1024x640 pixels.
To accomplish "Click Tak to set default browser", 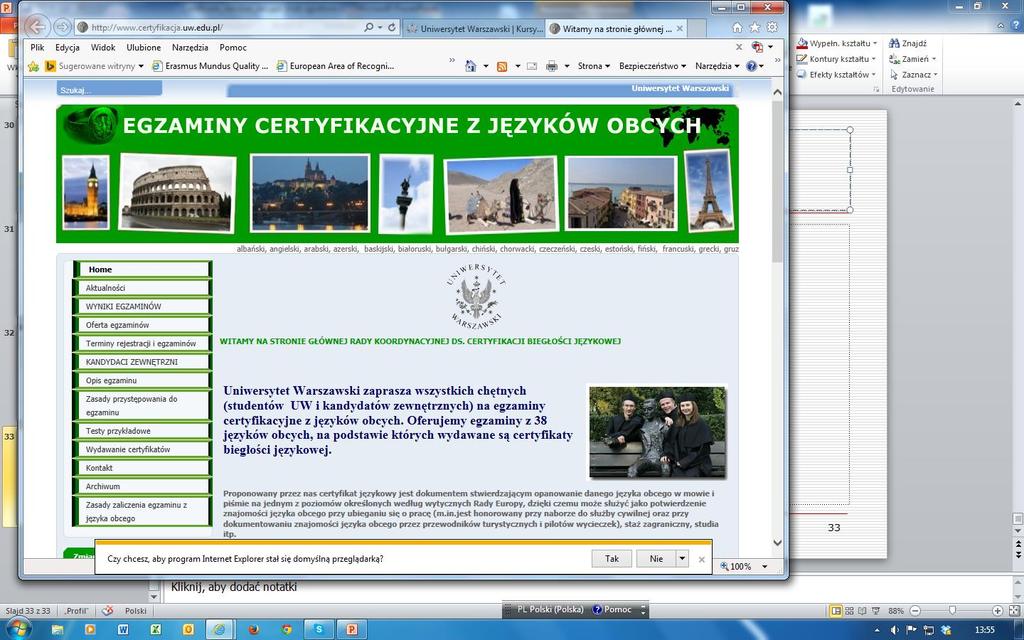I will click(x=612, y=558).
